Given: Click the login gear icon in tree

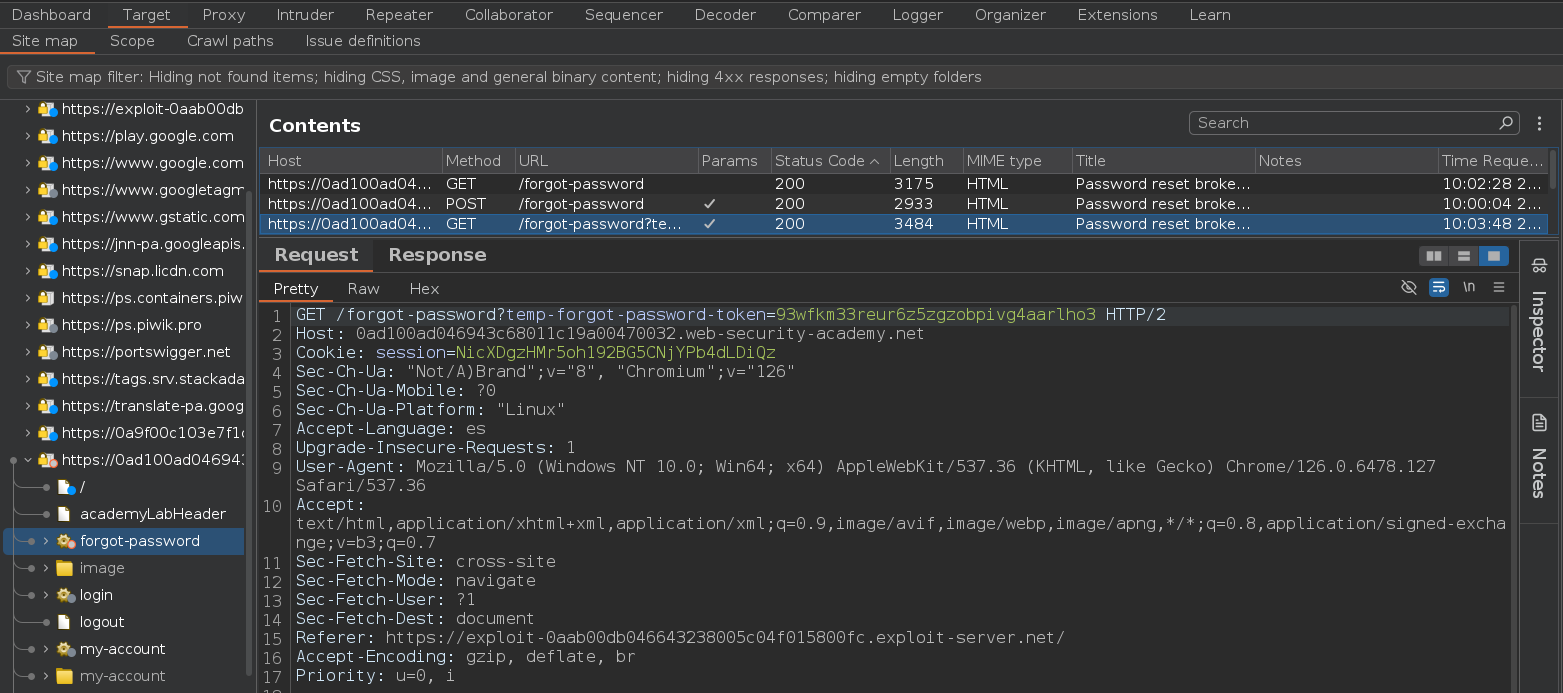Looking at the screenshot, I should click(x=66, y=595).
